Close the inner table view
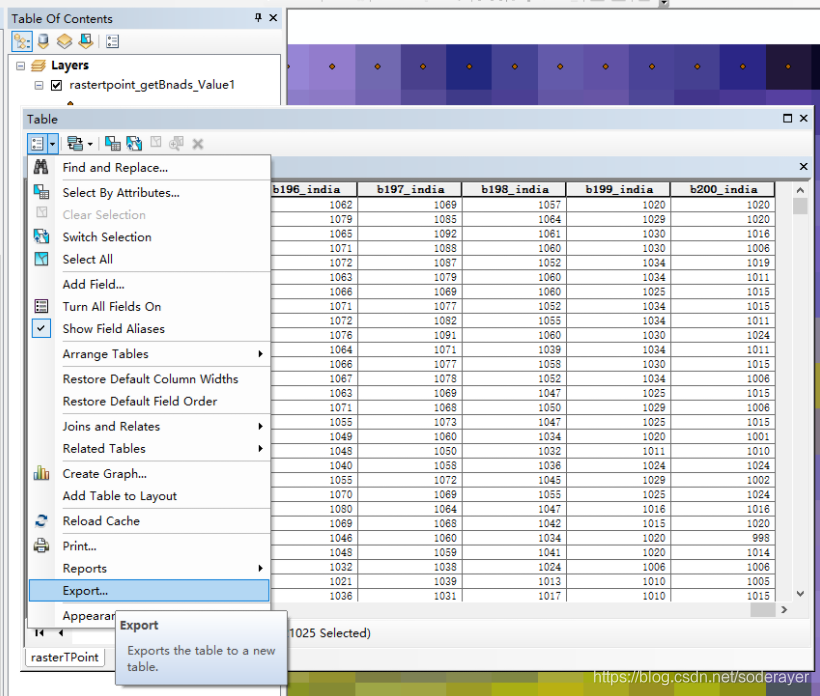 [x=804, y=166]
